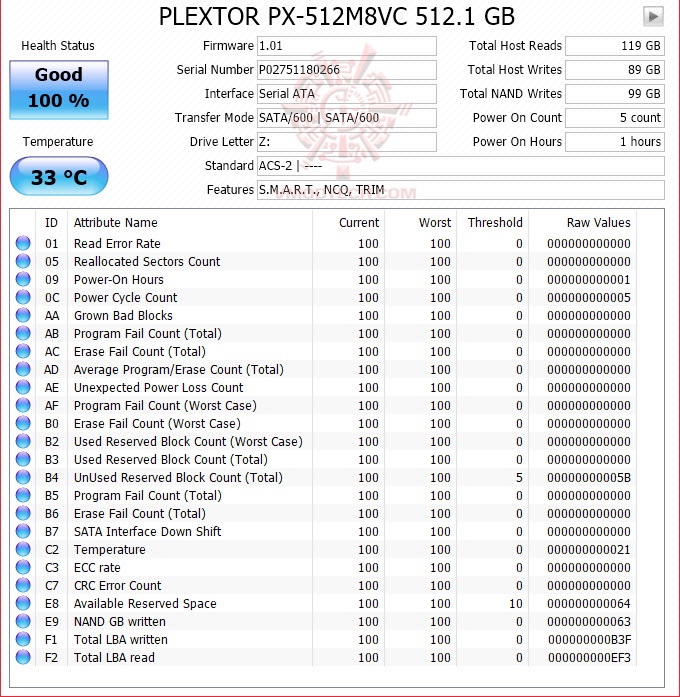
Task: Click status icon for NAND GB written
Action: pyautogui.click(x=23, y=621)
